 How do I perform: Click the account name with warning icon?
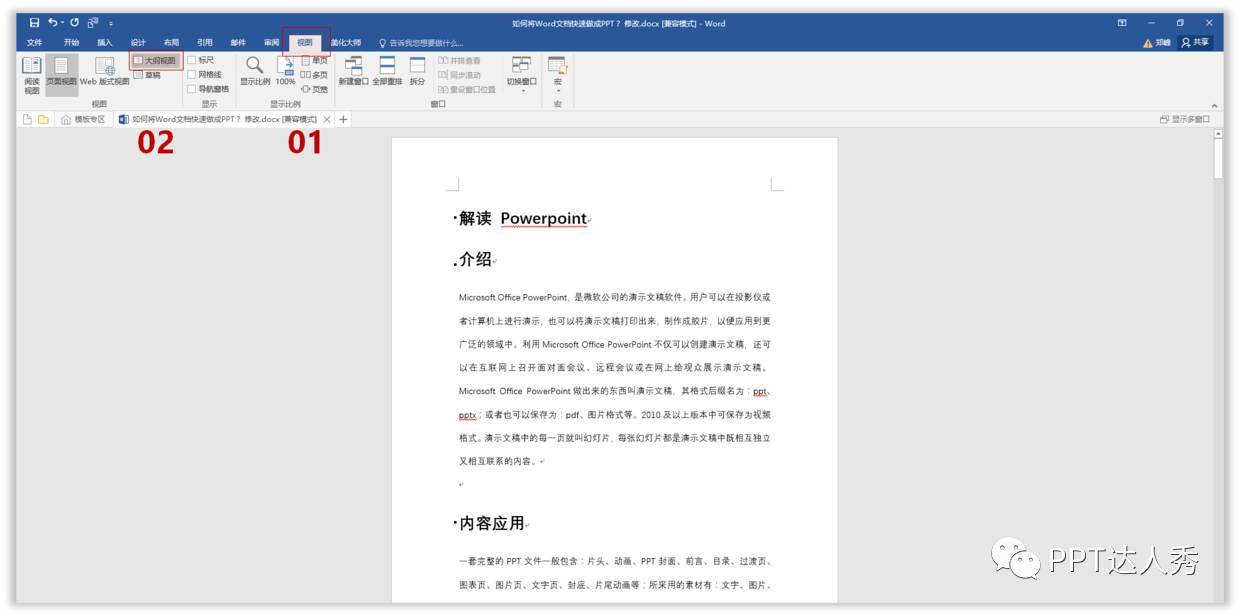pos(1157,43)
